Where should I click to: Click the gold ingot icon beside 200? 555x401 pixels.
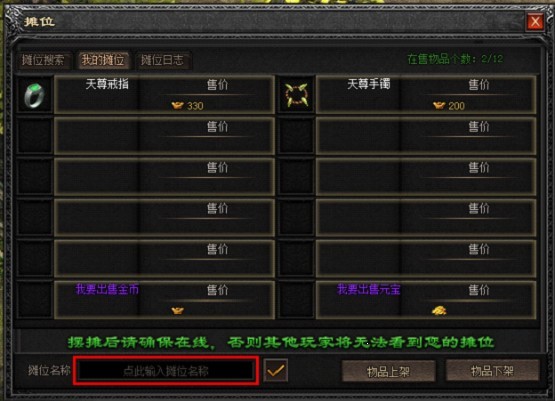[x=439, y=105]
